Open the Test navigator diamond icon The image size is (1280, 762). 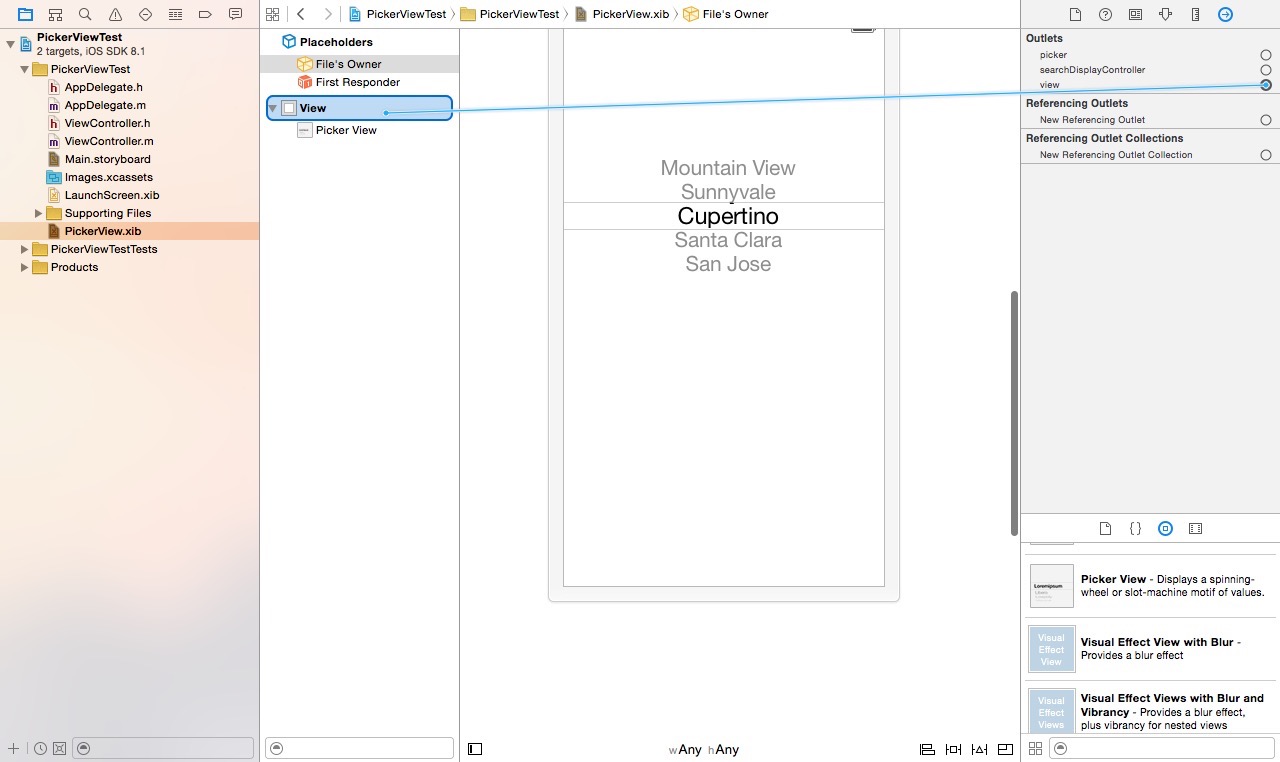pos(145,14)
